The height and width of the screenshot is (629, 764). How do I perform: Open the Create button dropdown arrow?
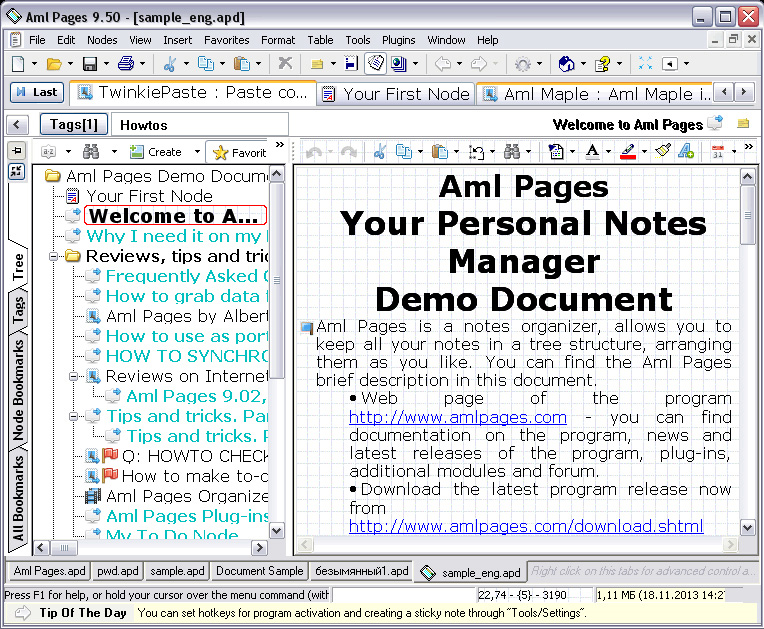click(x=195, y=152)
